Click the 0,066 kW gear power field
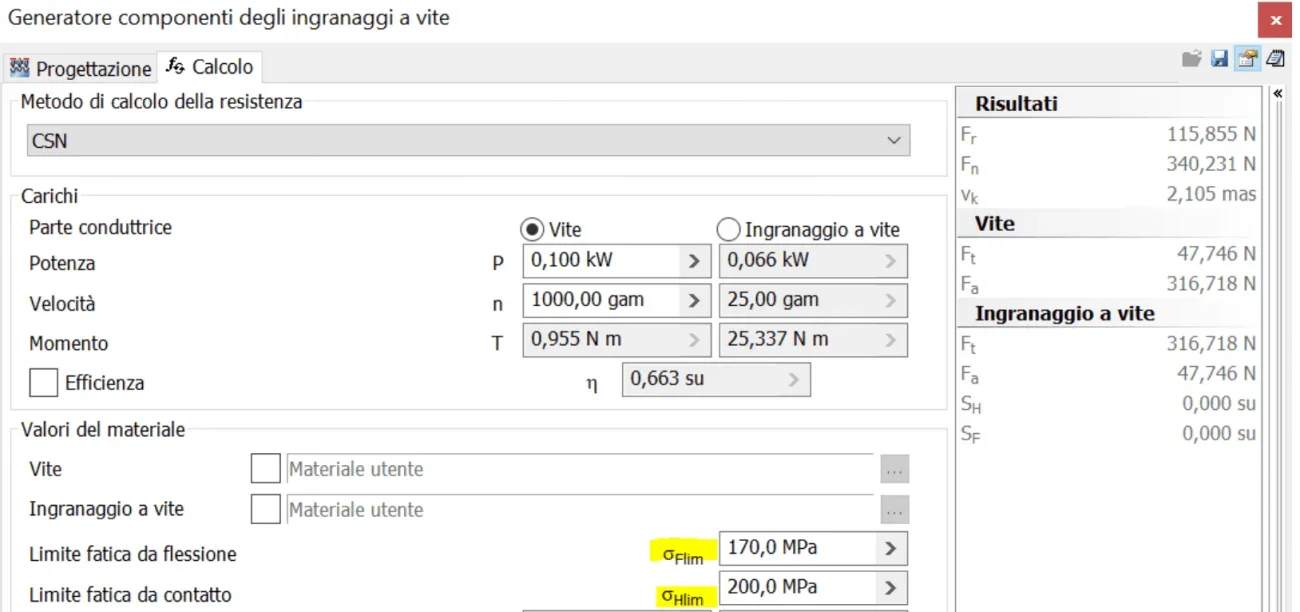The height and width of the screenshot is (612, 1300). 799,261
